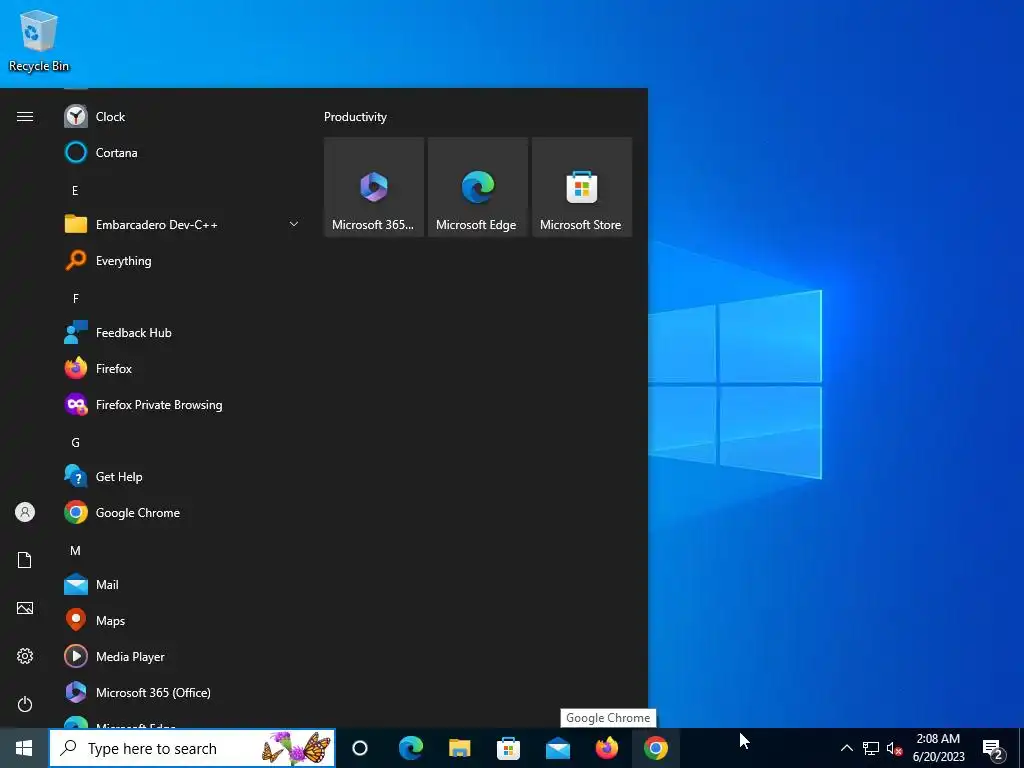
Task: Show hidden system tray icons
Action: click(846, 748)
